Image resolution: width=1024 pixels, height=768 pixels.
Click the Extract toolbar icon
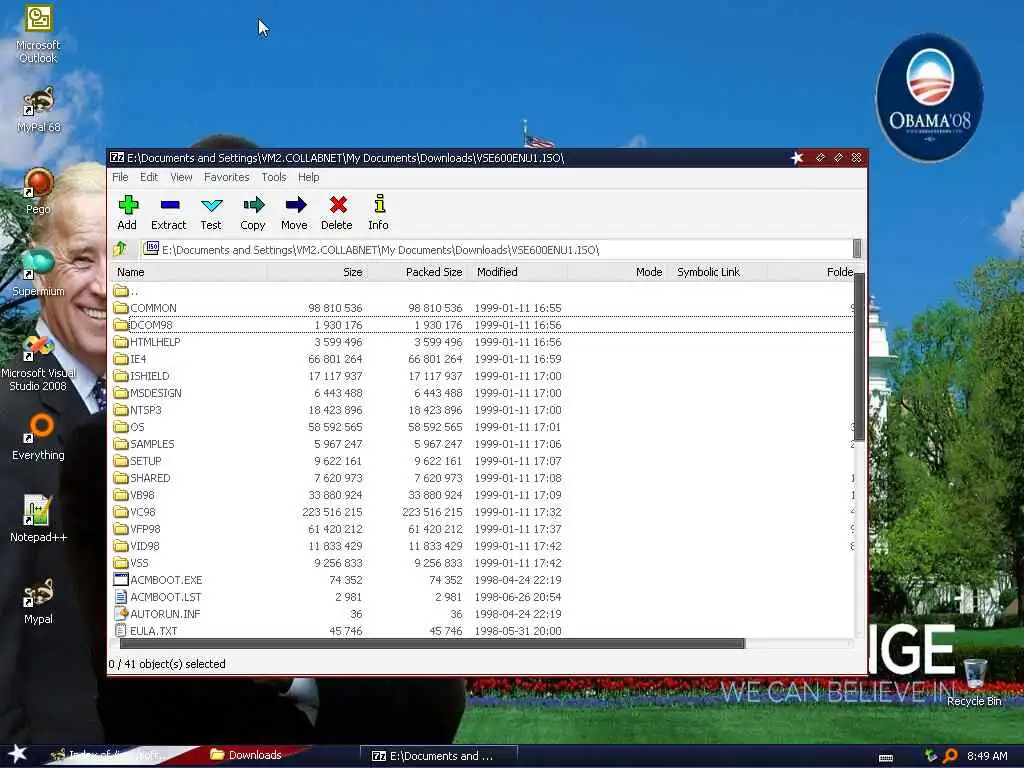168,212
